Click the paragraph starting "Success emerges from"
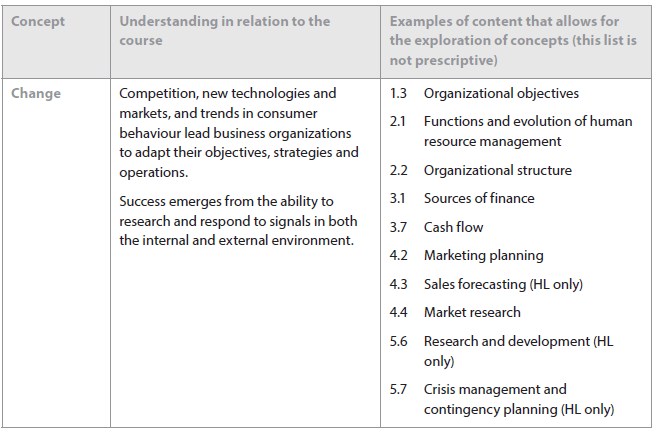The image size is (653, 429). [x=238, y=221]
